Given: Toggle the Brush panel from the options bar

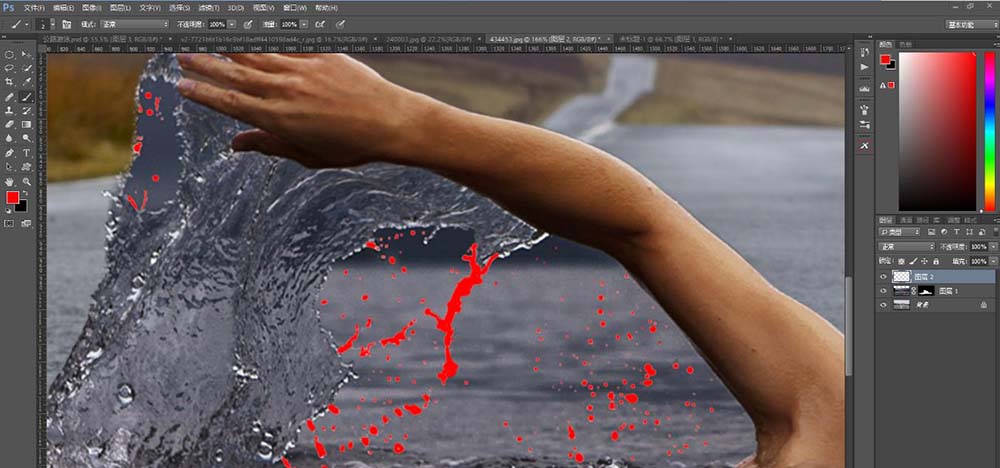Looking at the screenshot, I should pos(67,24).
